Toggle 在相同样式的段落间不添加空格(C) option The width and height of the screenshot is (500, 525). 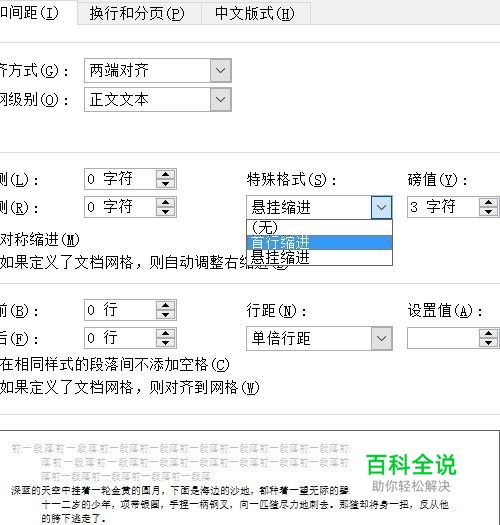click(x=115, y=365)
